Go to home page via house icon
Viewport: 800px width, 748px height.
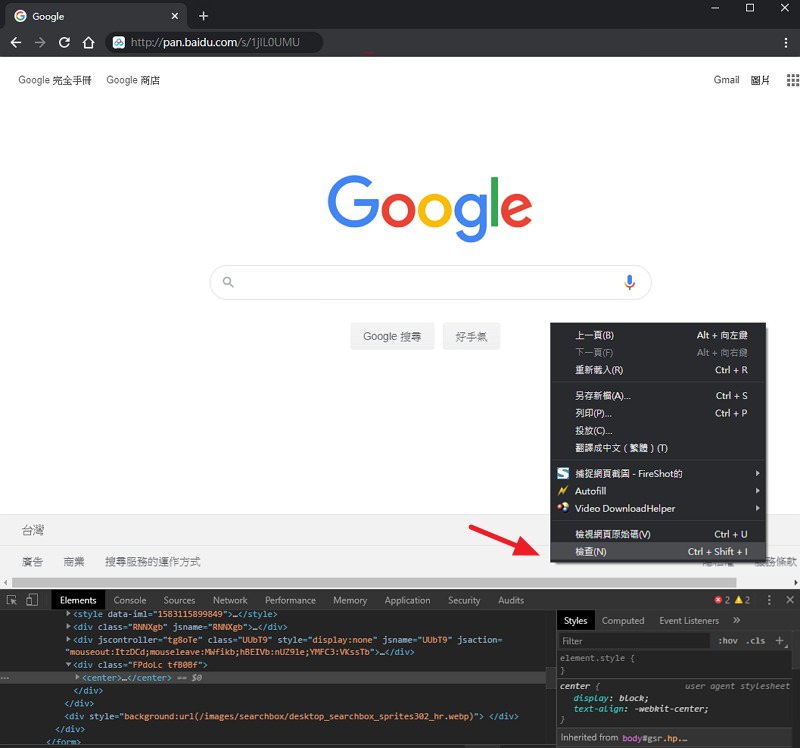89,42
